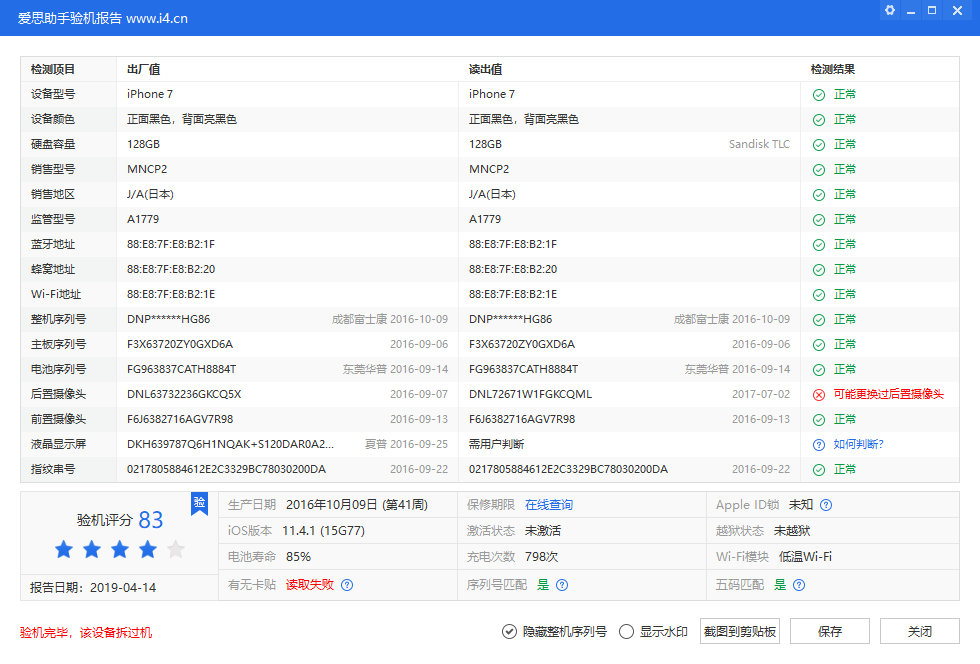This screenshot has height=664, width=980.
Task: Click the 保存 button
Action: pos(829,631)
